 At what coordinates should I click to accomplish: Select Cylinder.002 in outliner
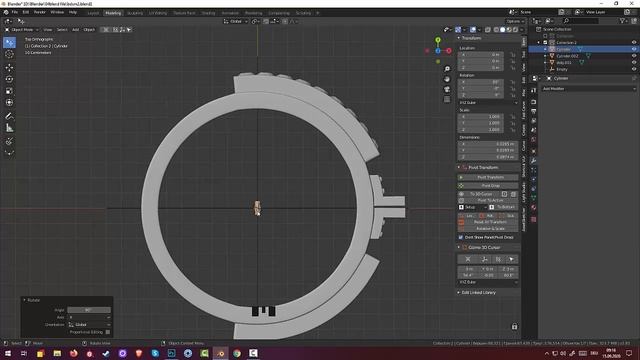pyautogui.click(x=567, y=56)
